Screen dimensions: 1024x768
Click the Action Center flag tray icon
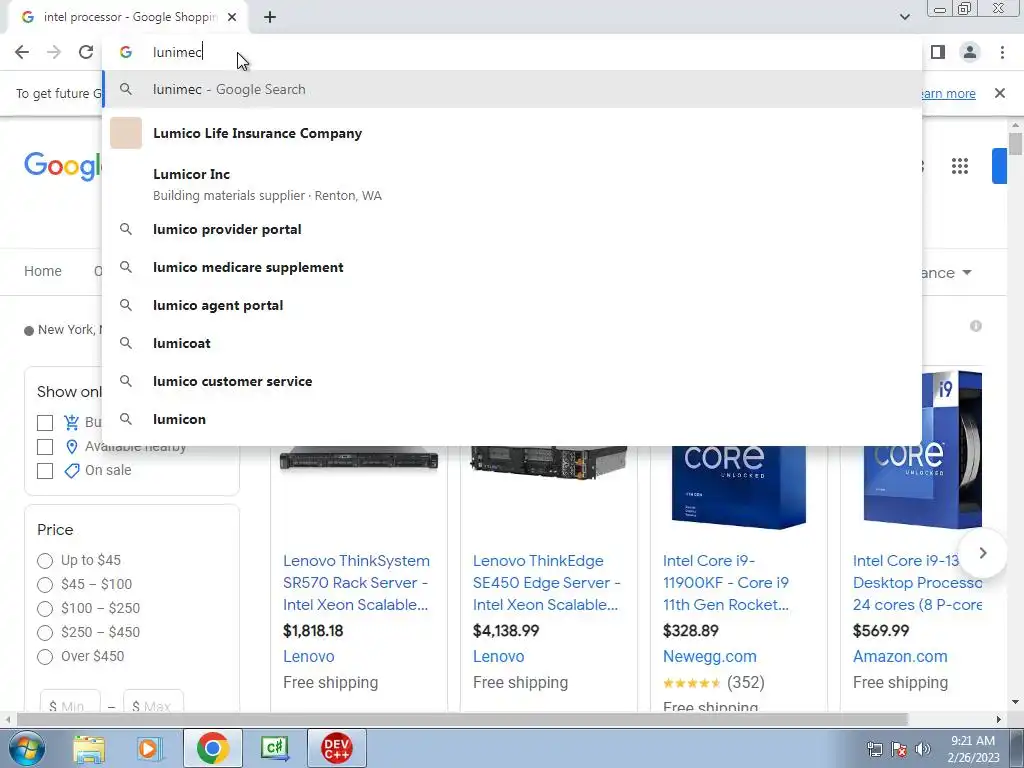click(899, 749)
